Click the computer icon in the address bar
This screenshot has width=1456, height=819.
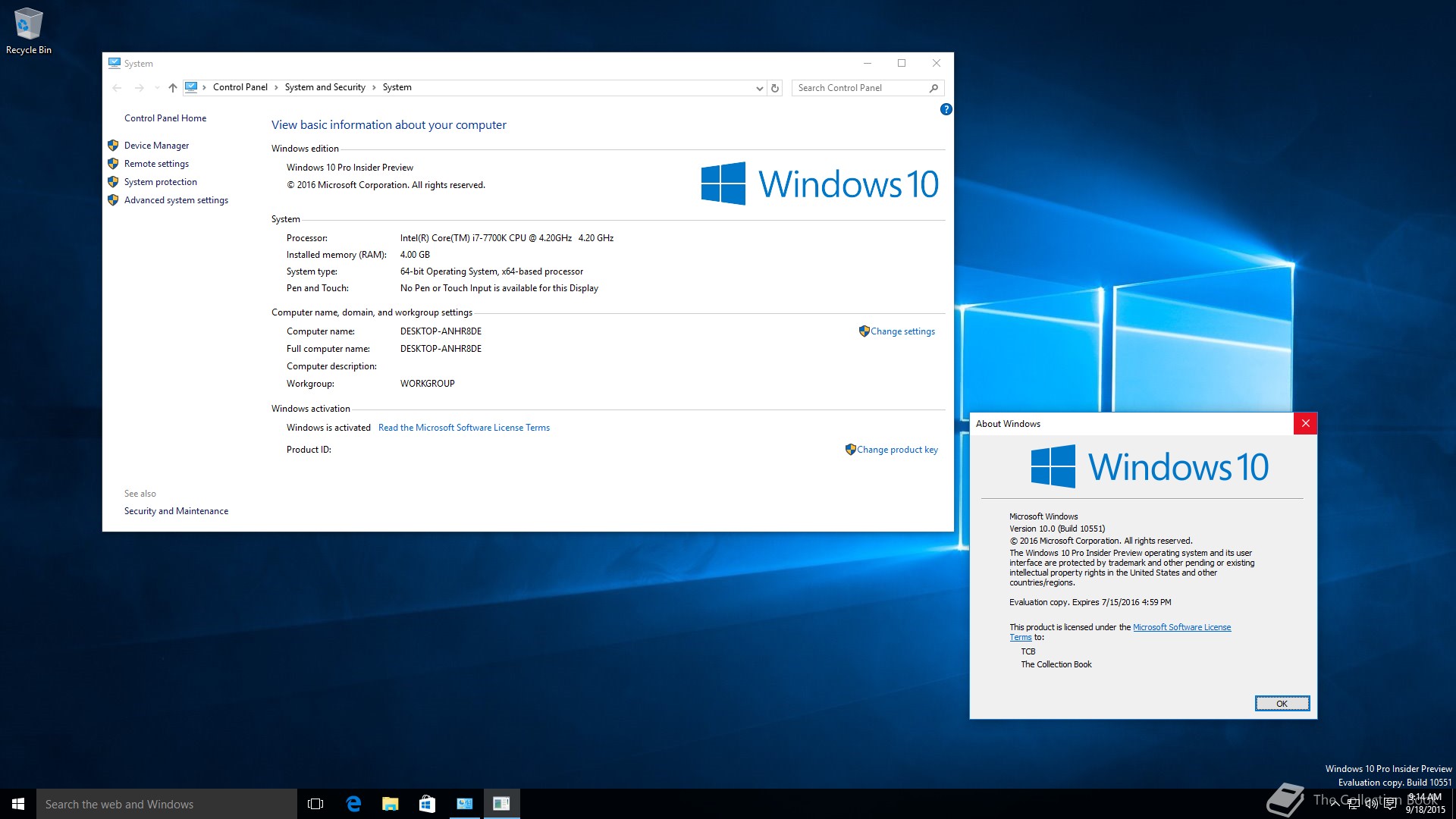point(191,87)
